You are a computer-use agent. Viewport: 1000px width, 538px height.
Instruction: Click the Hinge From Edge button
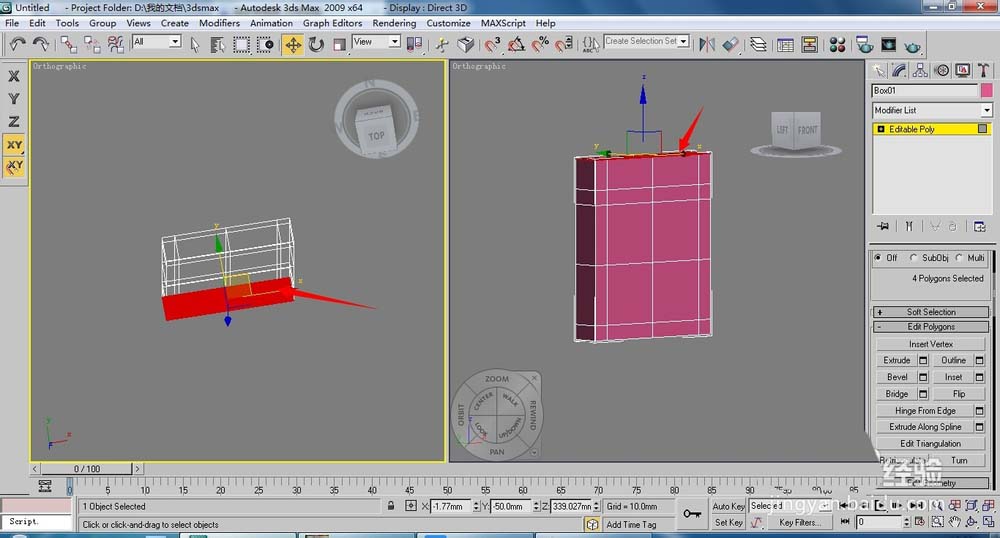click(925, 411)
